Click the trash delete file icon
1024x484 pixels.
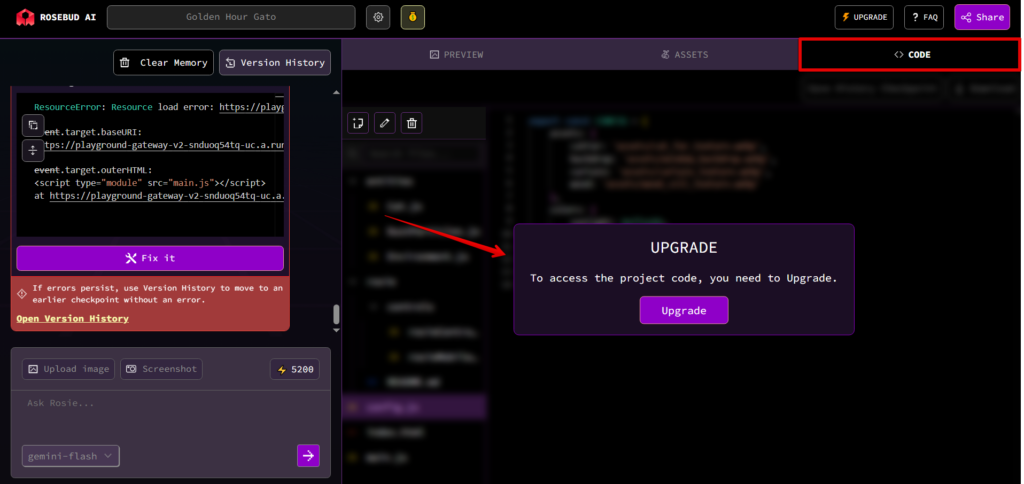pyautogui.click(x=411, y=123)
